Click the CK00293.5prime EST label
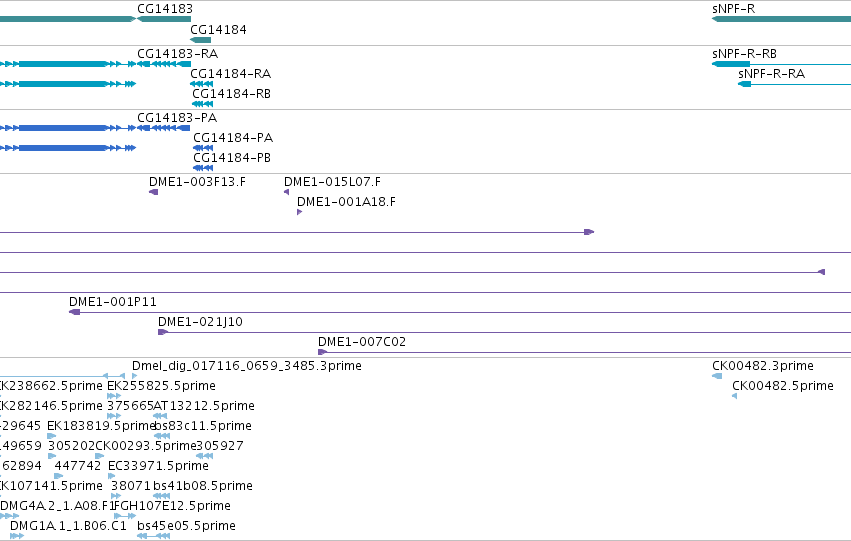 145,446
